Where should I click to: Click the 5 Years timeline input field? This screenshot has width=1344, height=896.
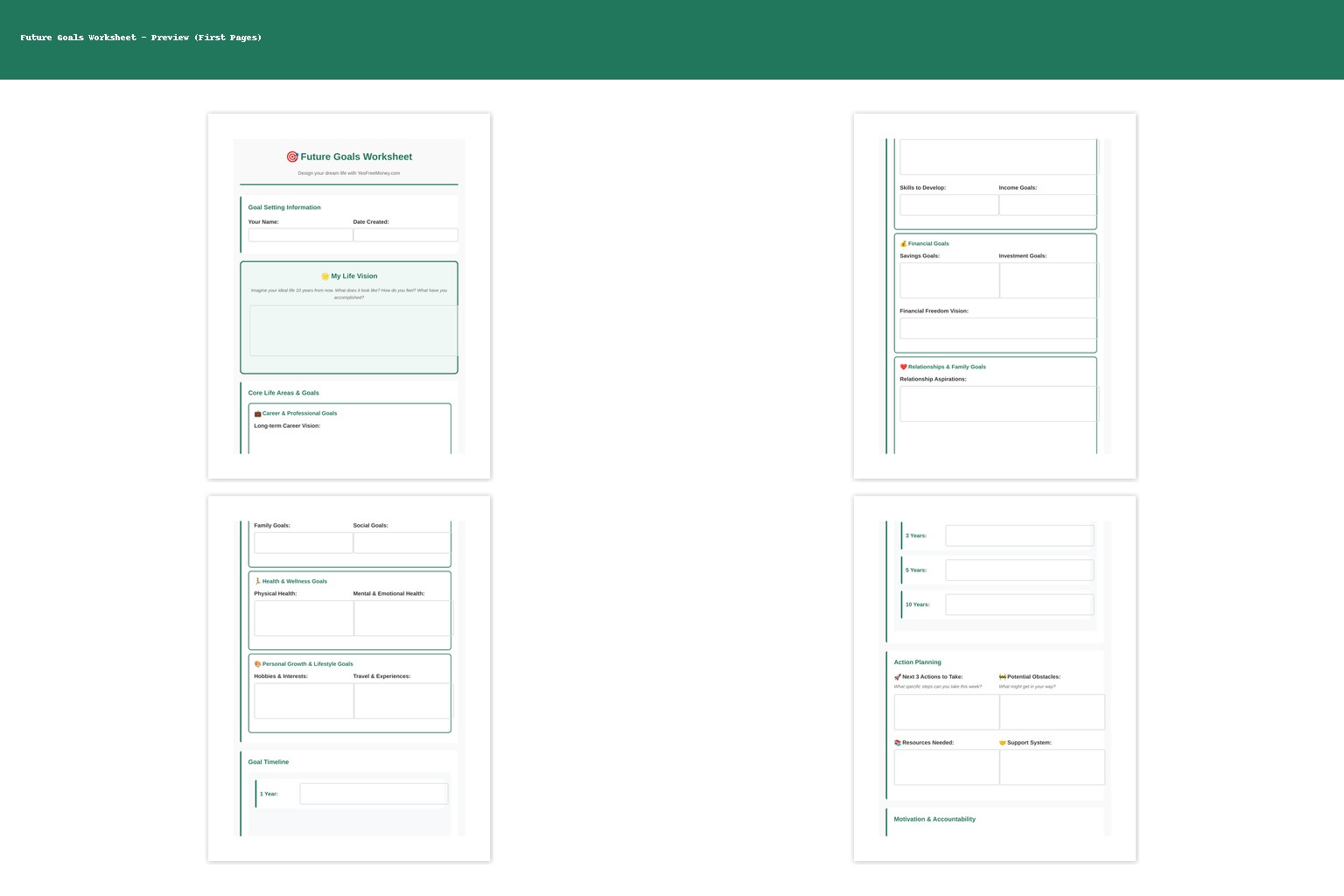click(x=1019, y=570)
